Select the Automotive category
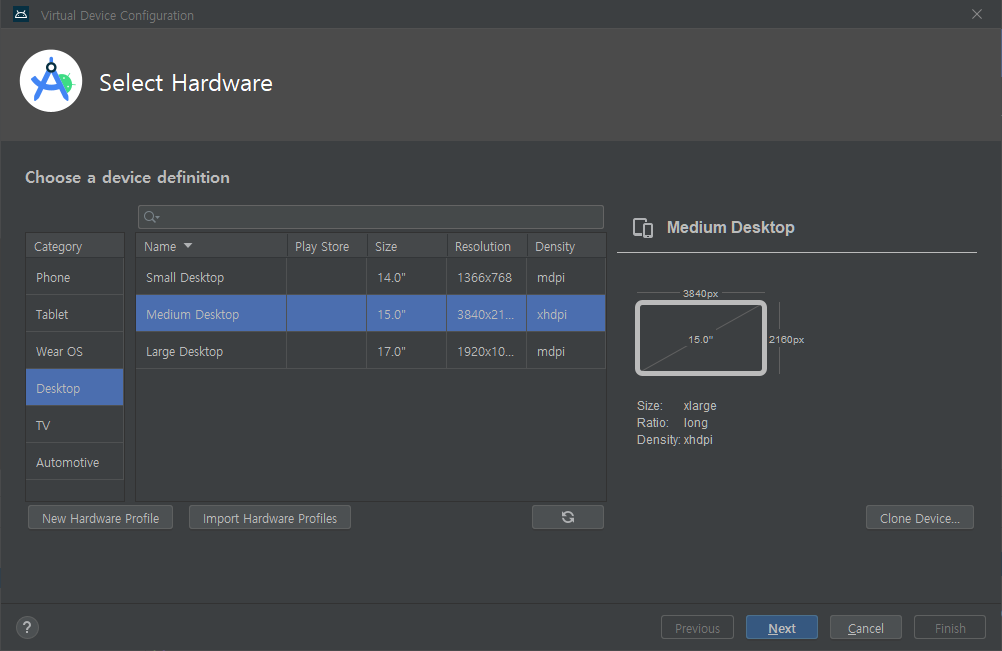Image resolution: width=1002 pixels, height=651 pixels. [x=75, y=463]
